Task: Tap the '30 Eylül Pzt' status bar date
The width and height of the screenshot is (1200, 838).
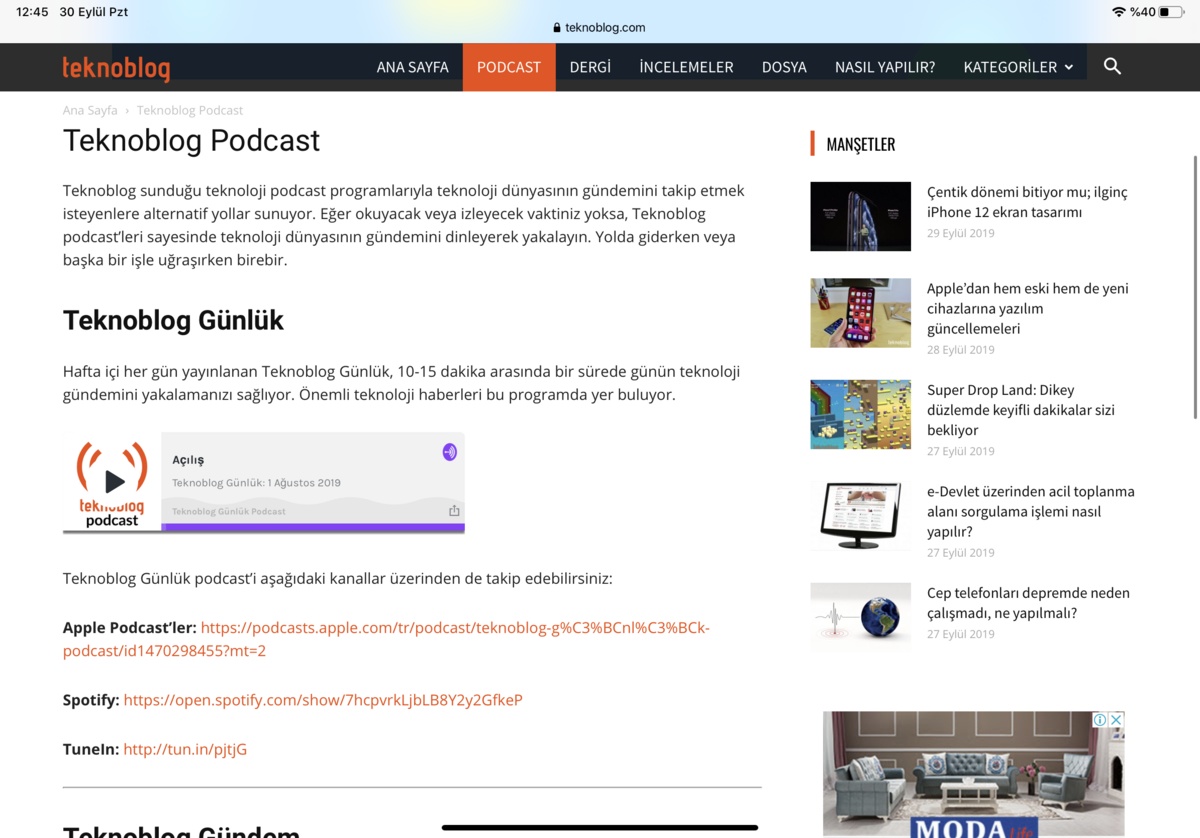Action: pos(94,12)
